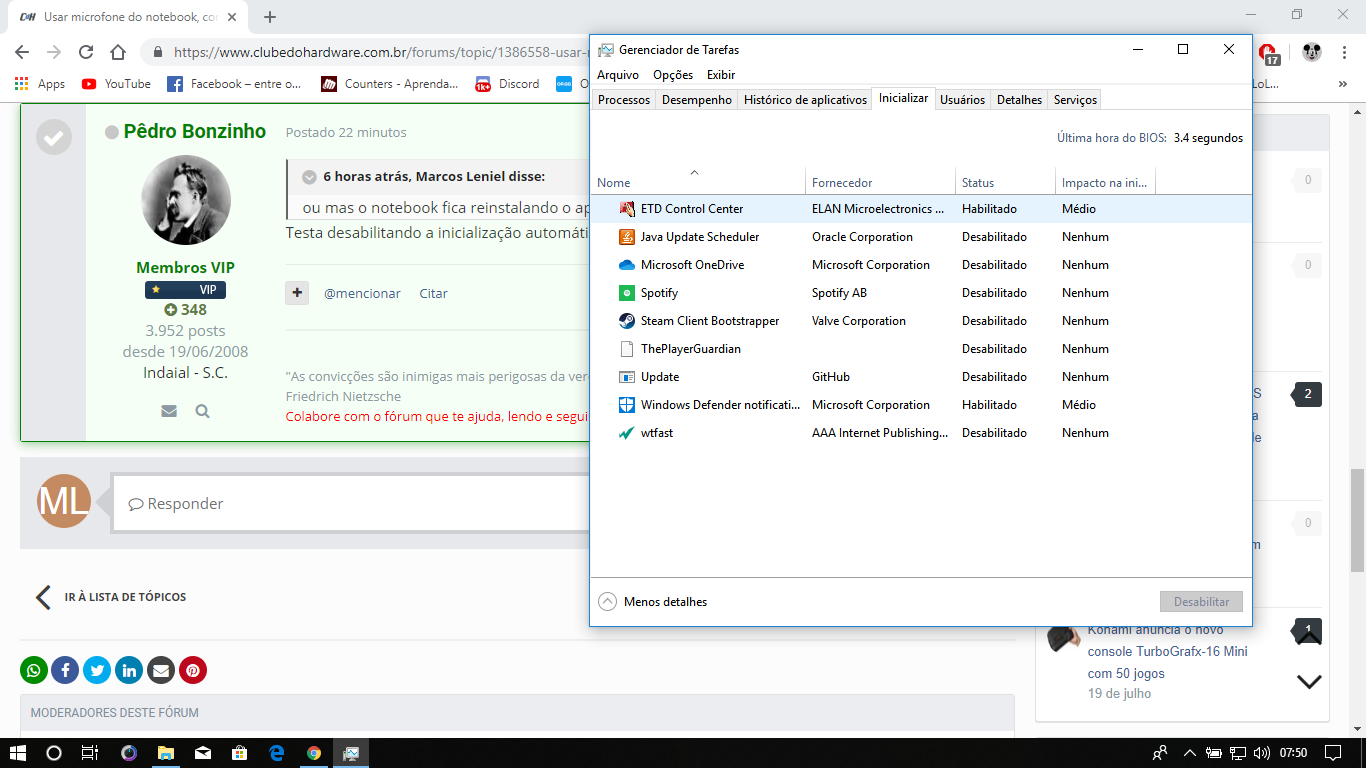This screenshot has height=768, width=1366.
Task: Open new Chrome tab
Action: [270, 17]
